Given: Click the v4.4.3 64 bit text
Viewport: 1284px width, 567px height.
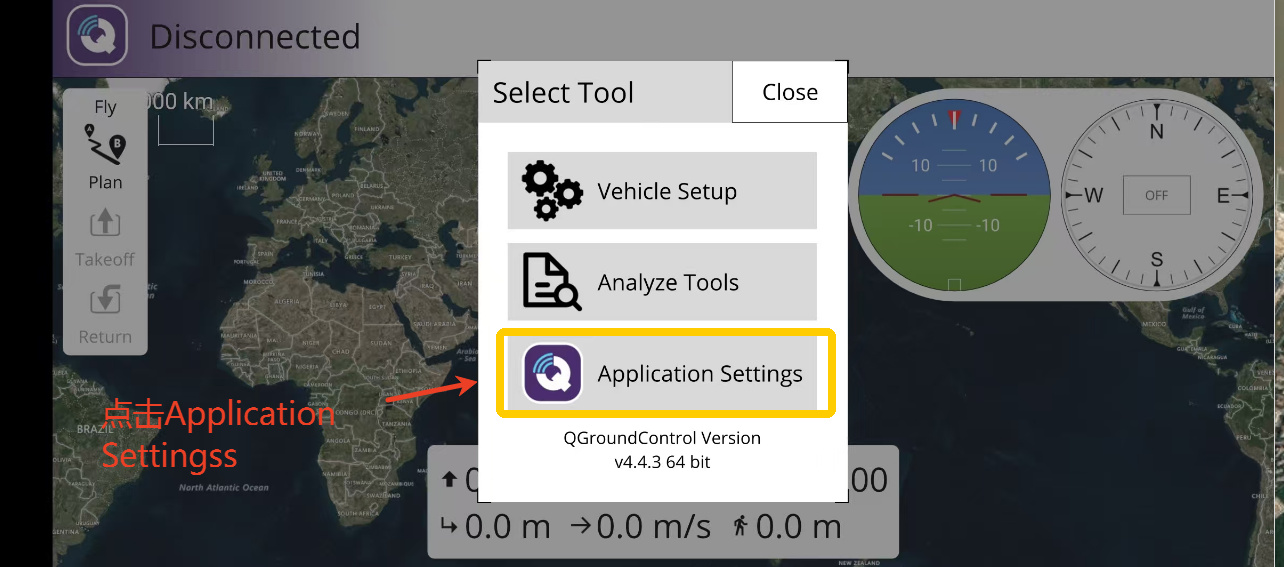Looking at the screenshot, I should click(662, 462).
